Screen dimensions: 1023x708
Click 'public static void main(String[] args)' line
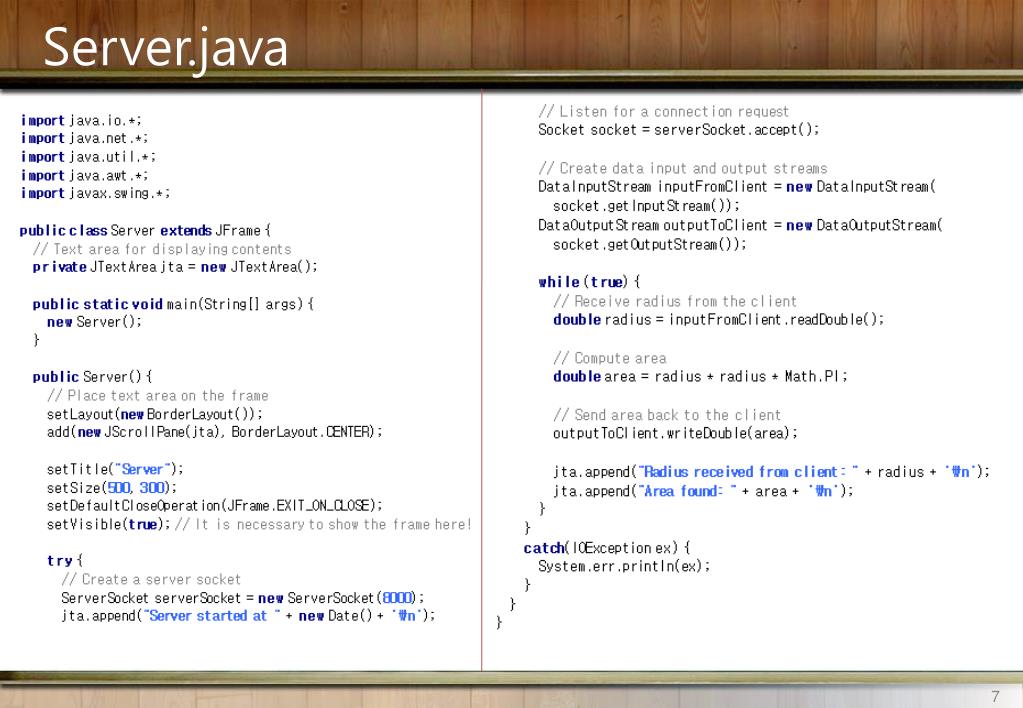coord(173,304)
